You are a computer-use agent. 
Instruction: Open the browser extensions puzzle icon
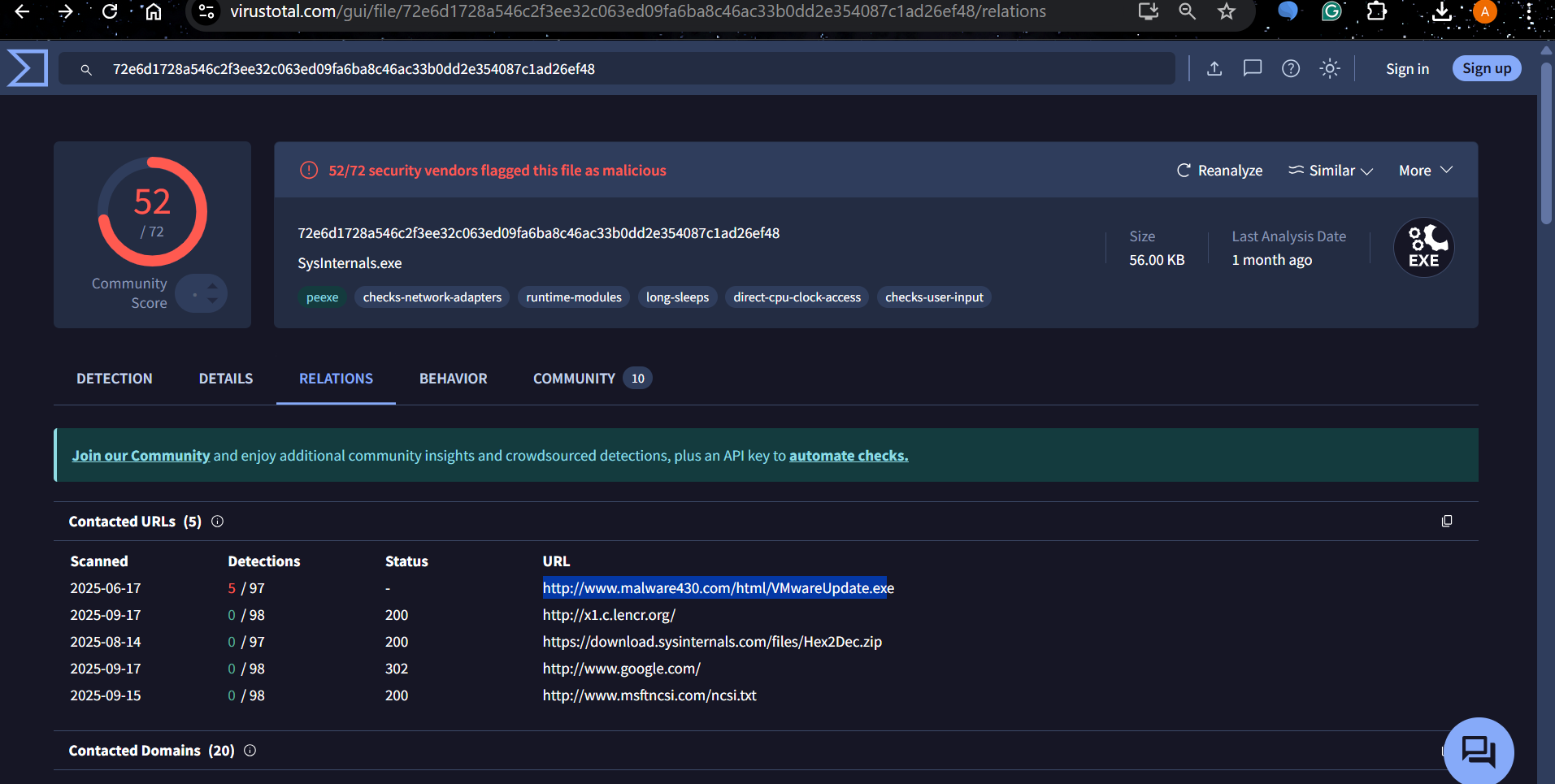[x=1376, y=11]
